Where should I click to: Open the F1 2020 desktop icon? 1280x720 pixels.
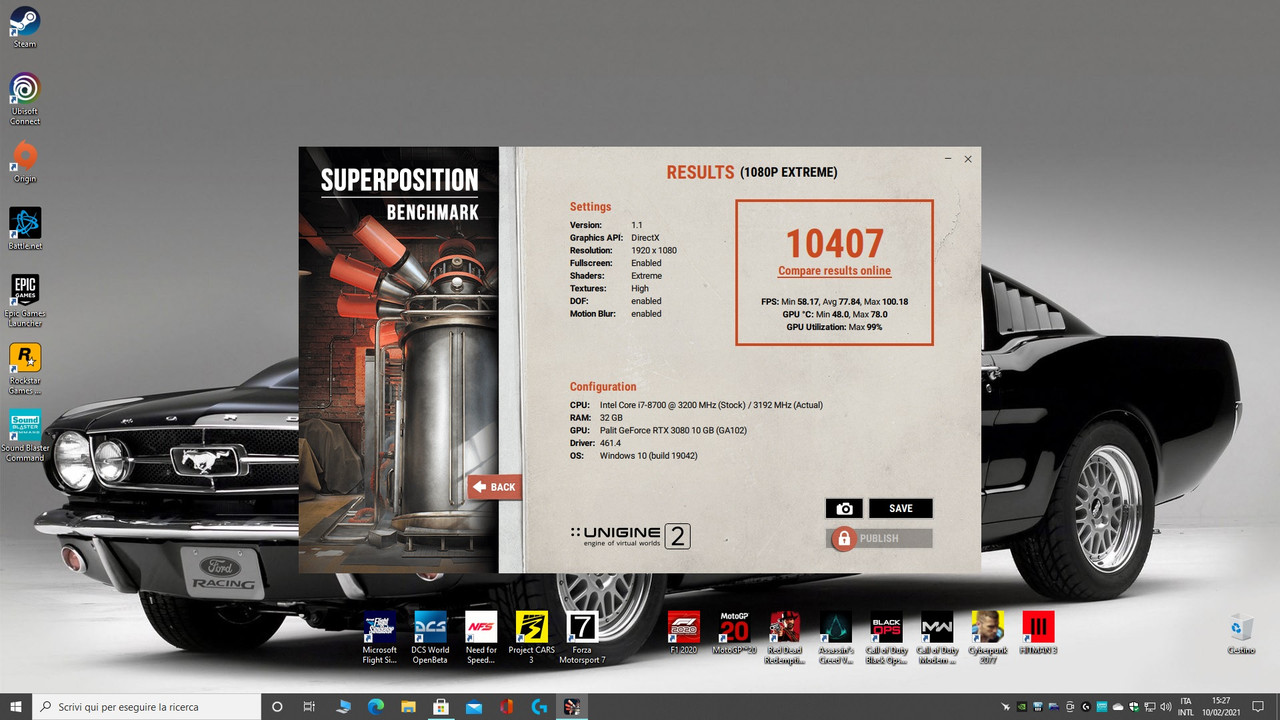click(x=684, y=633)
